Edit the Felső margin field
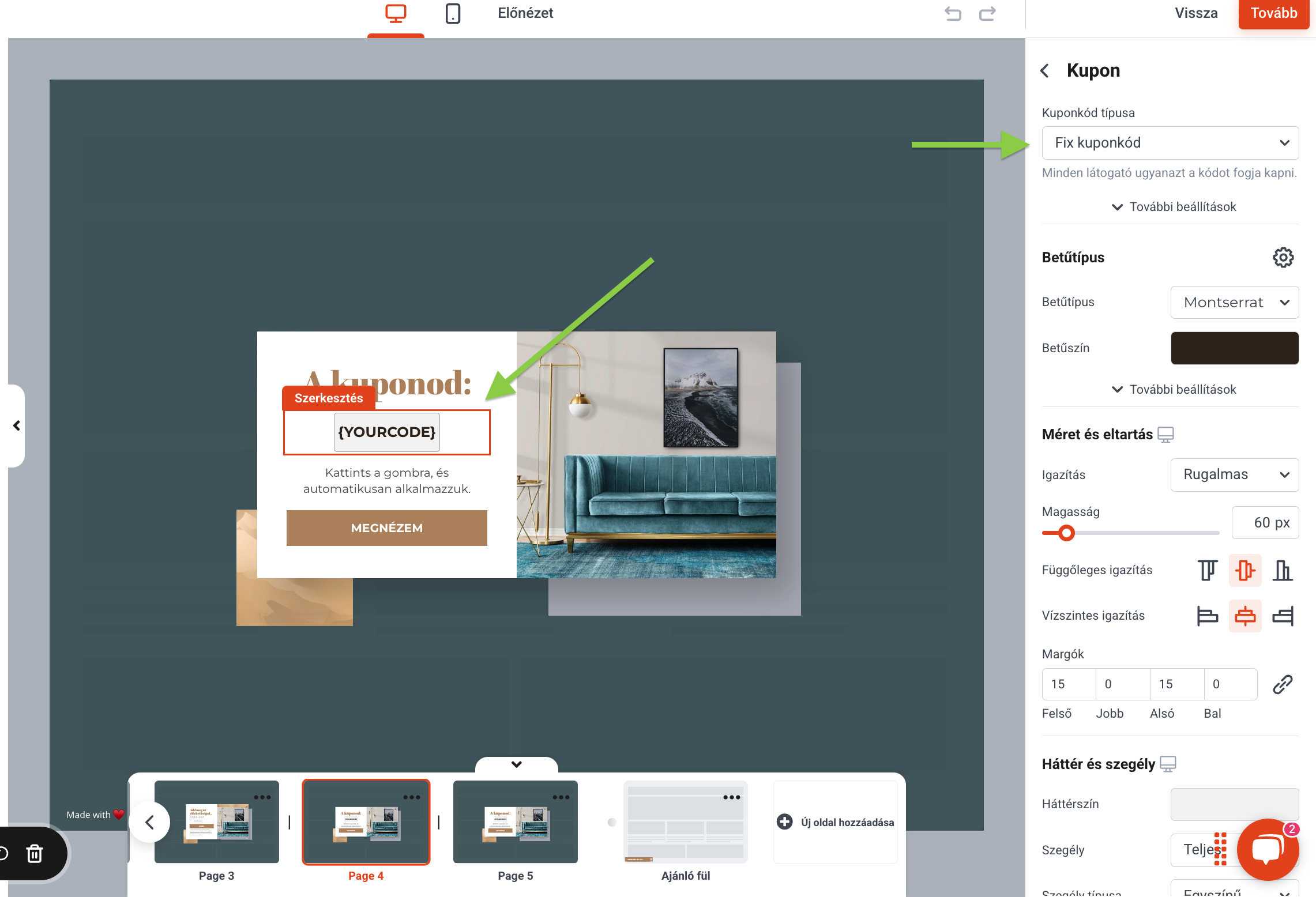The width and height of the screenshot is (1316, 897). tap(1069, 684)
